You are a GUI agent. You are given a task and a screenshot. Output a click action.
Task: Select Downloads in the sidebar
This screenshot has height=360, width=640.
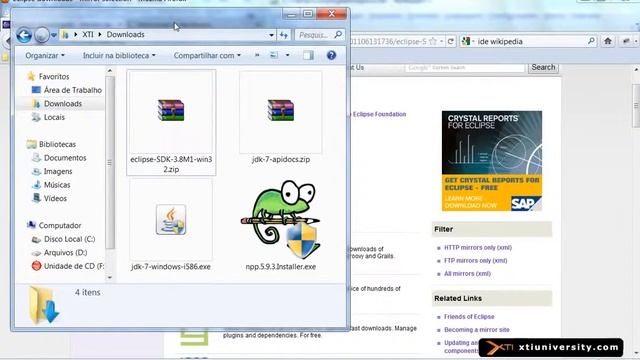[63, 104]
